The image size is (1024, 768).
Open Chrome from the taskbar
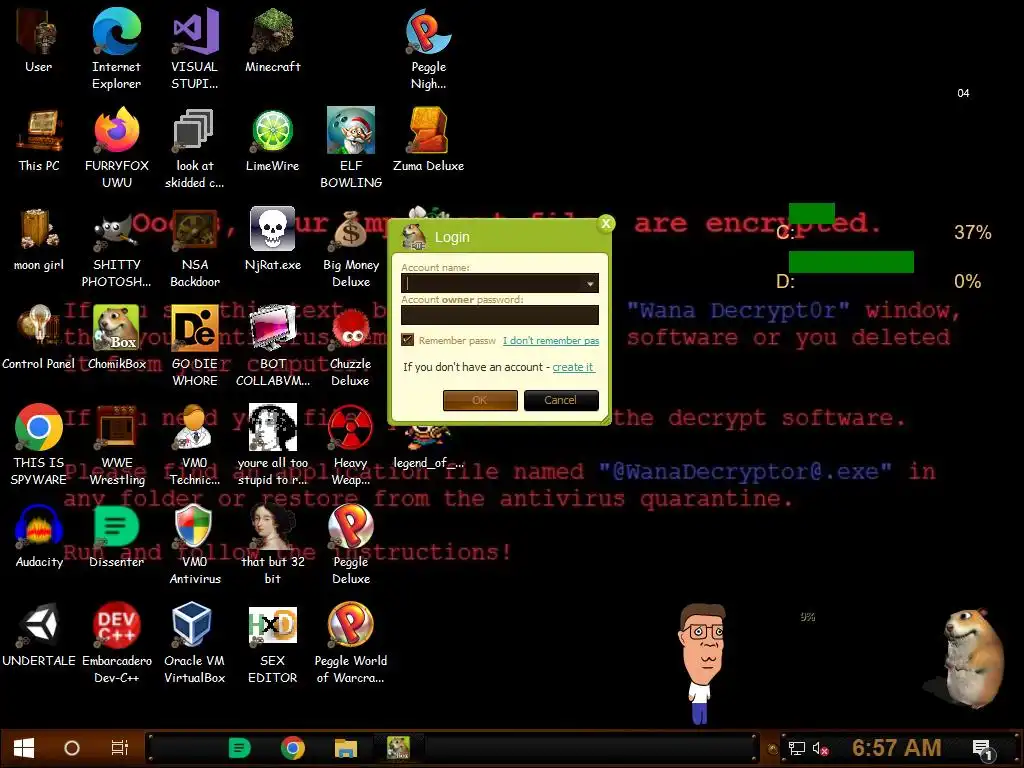[293, 748]
